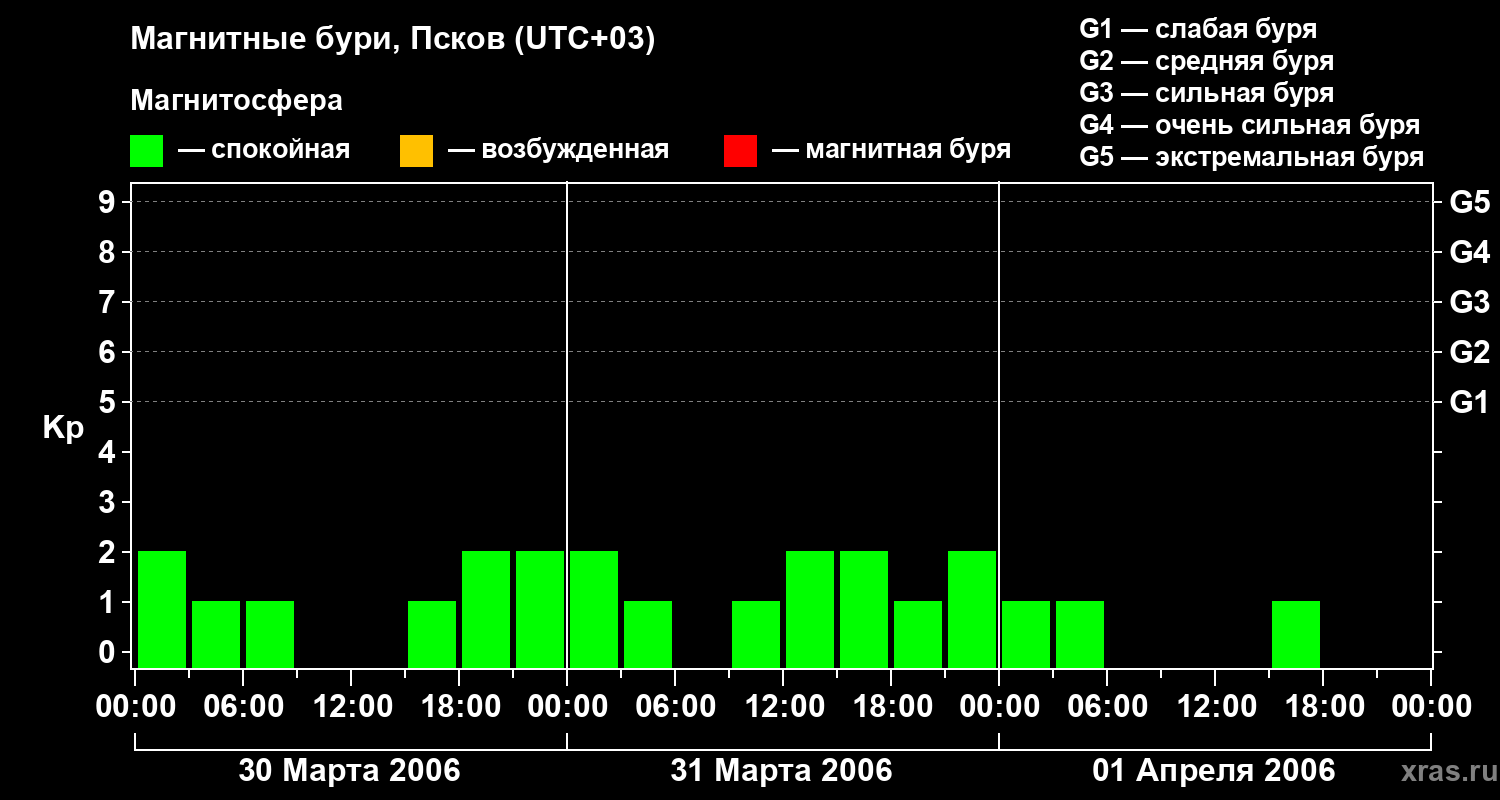Click the 31 March 21:00–00:00 bar
This screenshot has height=800, width=1500.
[x=972, y=609]
